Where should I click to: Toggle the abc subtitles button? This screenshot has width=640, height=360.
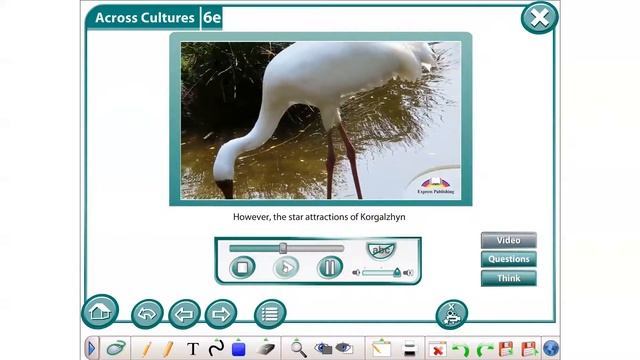(381, 250)
